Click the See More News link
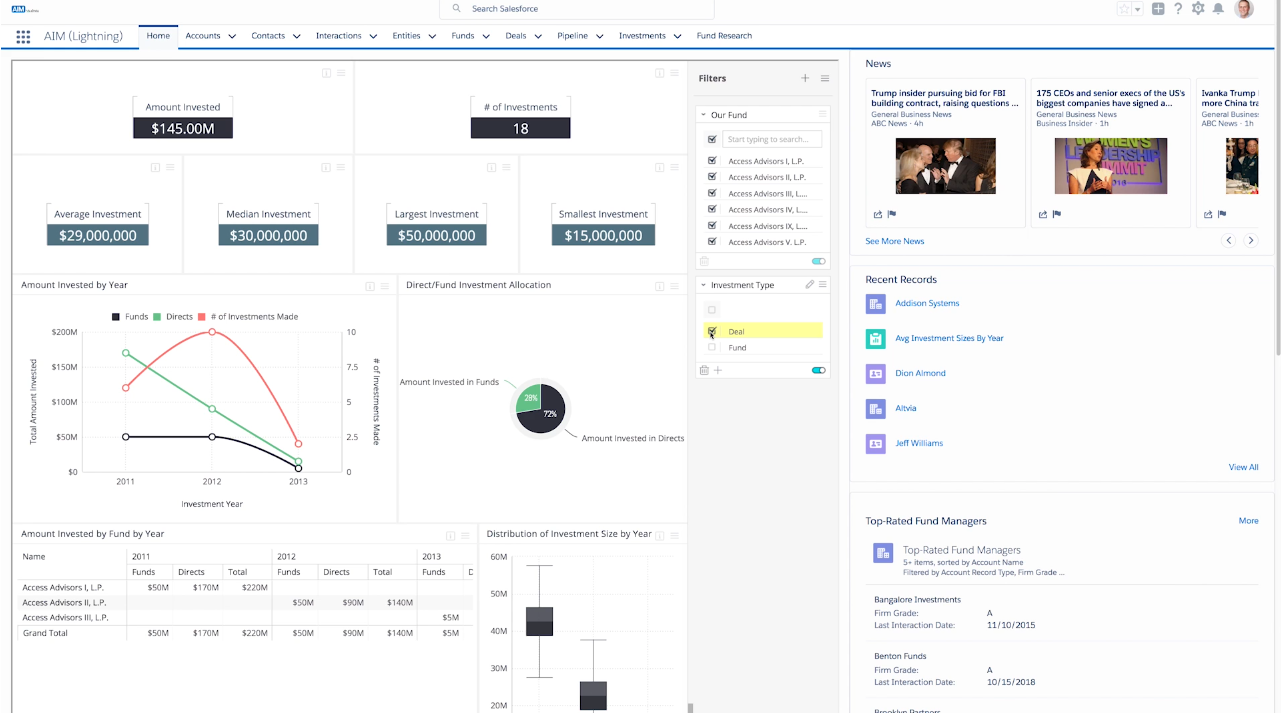 pyautogui.click(x=894, y=241)
